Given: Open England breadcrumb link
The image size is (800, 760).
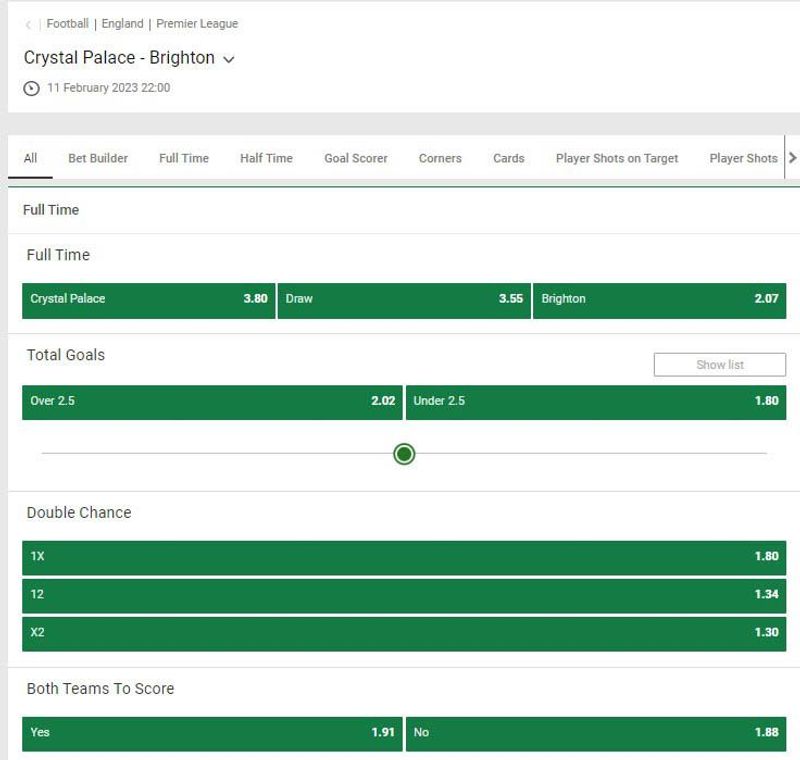Looking at the screenshot, I should [122, 23].
